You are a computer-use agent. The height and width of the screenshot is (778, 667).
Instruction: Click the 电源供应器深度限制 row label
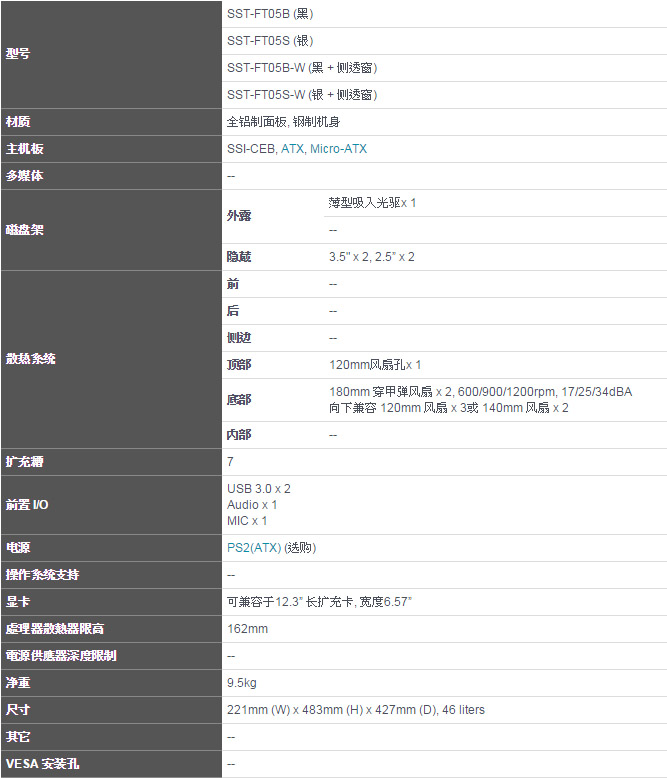[x=61, y=656]
